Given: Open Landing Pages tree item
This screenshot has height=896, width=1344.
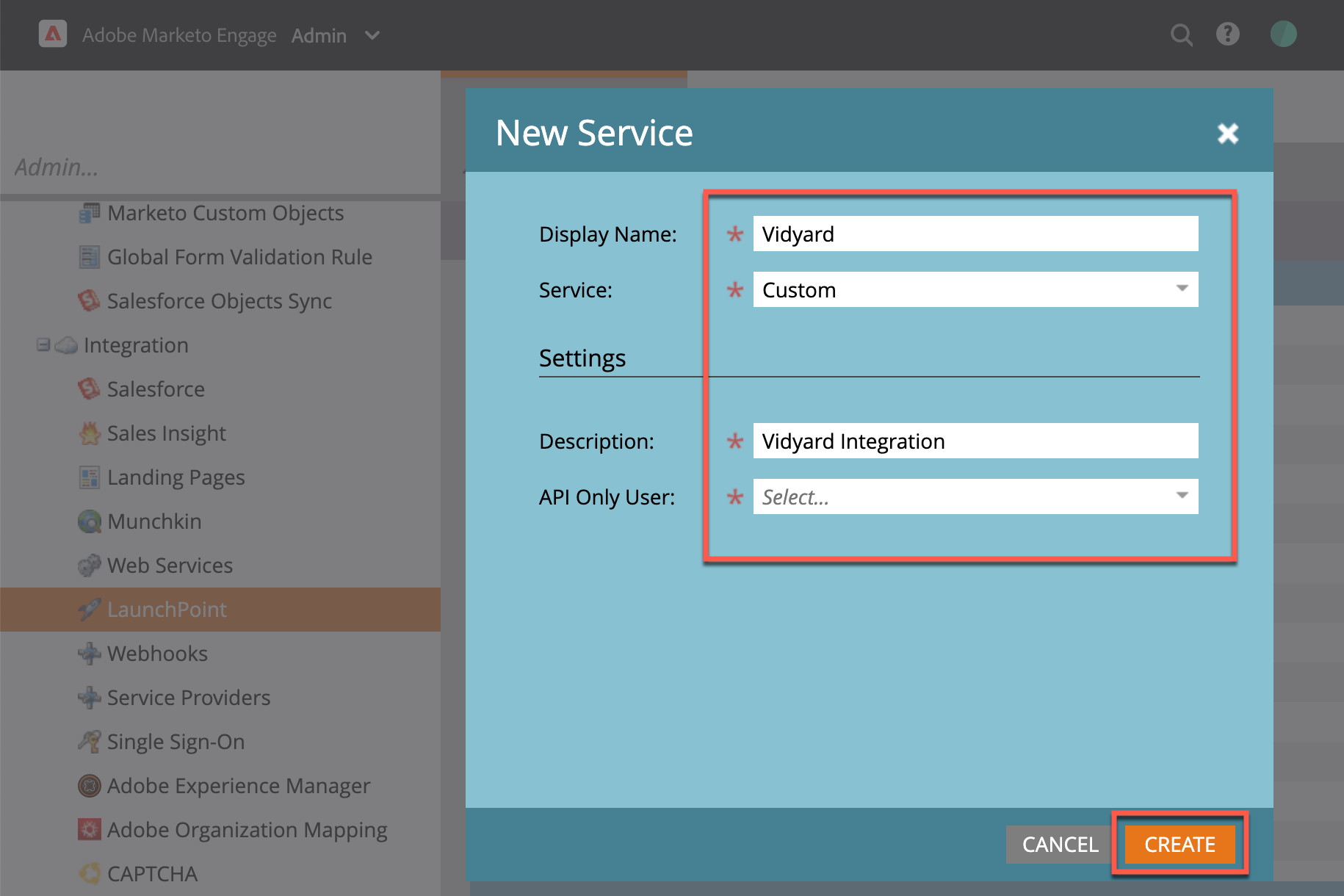Looking at the screenshot, I should (176, 477).
